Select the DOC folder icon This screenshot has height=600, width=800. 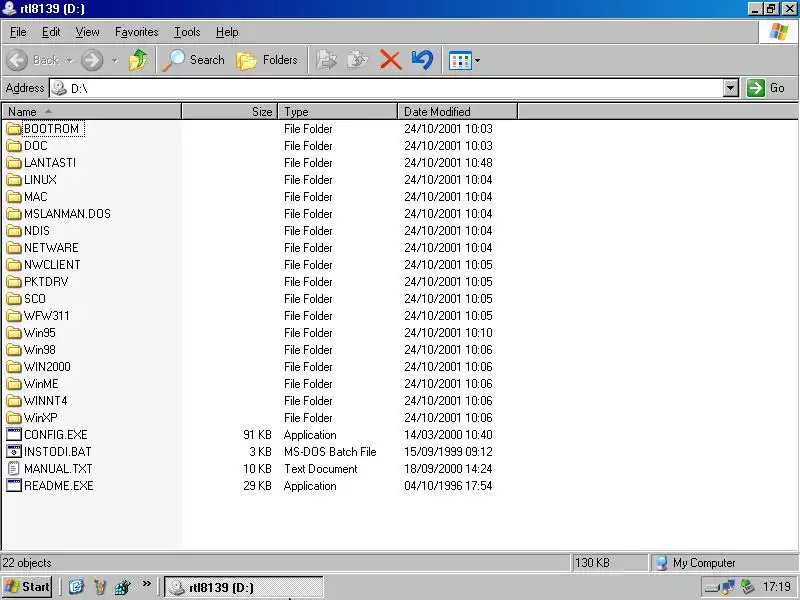pos(14,146)
